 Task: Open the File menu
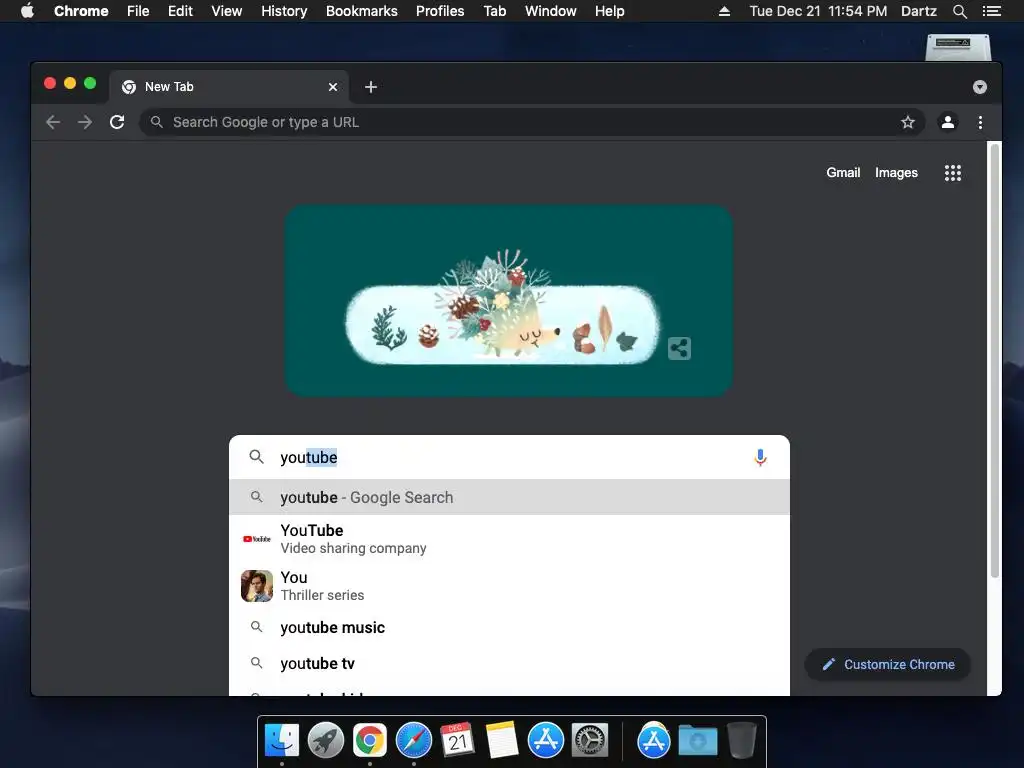(138, 11)
